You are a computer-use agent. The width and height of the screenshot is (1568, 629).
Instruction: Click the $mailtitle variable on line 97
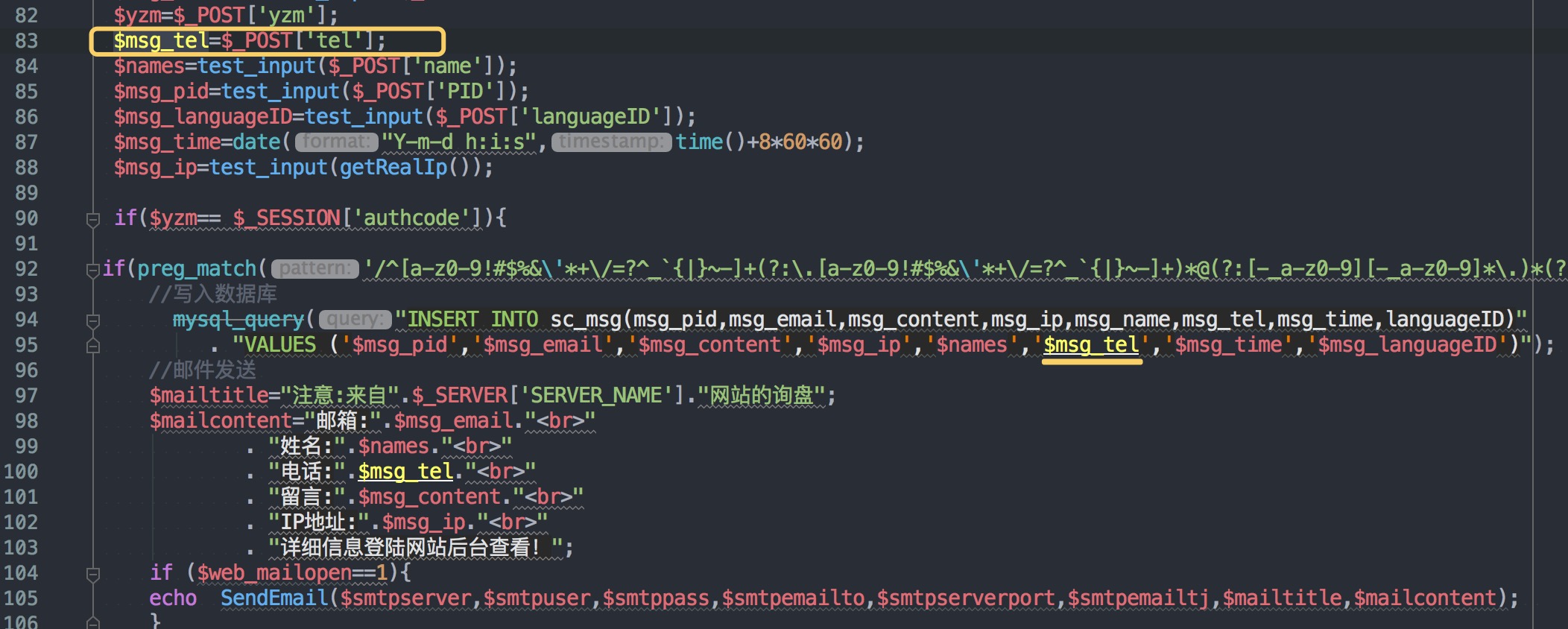click(x=209, y=395)
